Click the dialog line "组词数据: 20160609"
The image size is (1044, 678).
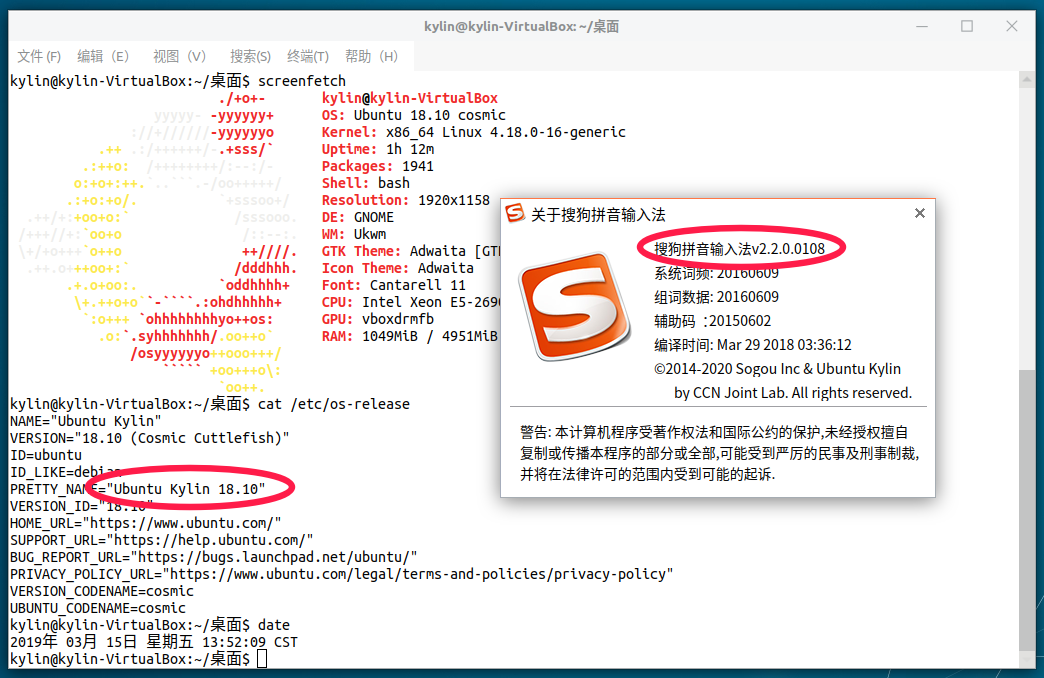coord(716,297)
